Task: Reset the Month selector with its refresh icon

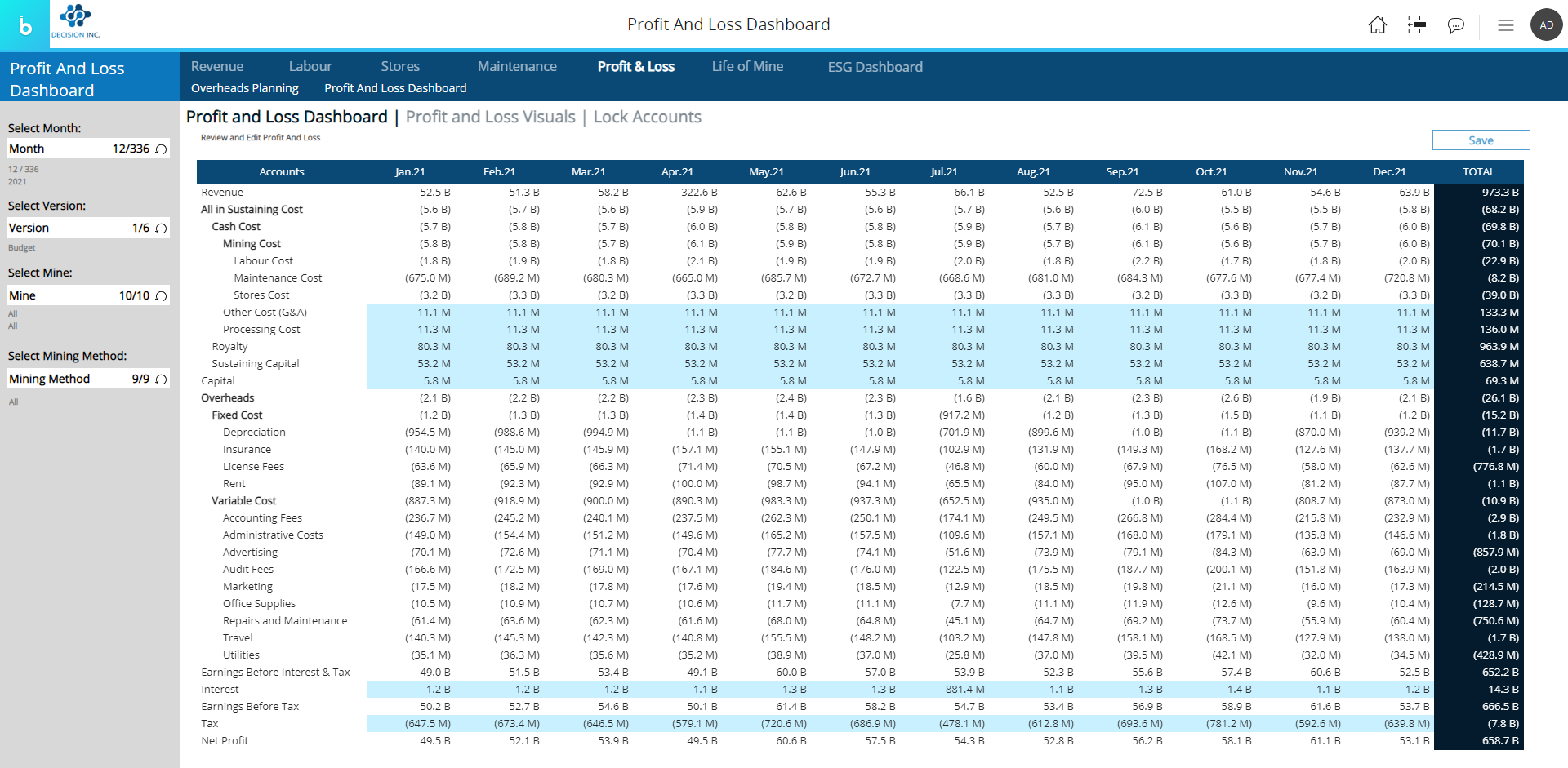Action: (161, 149)
